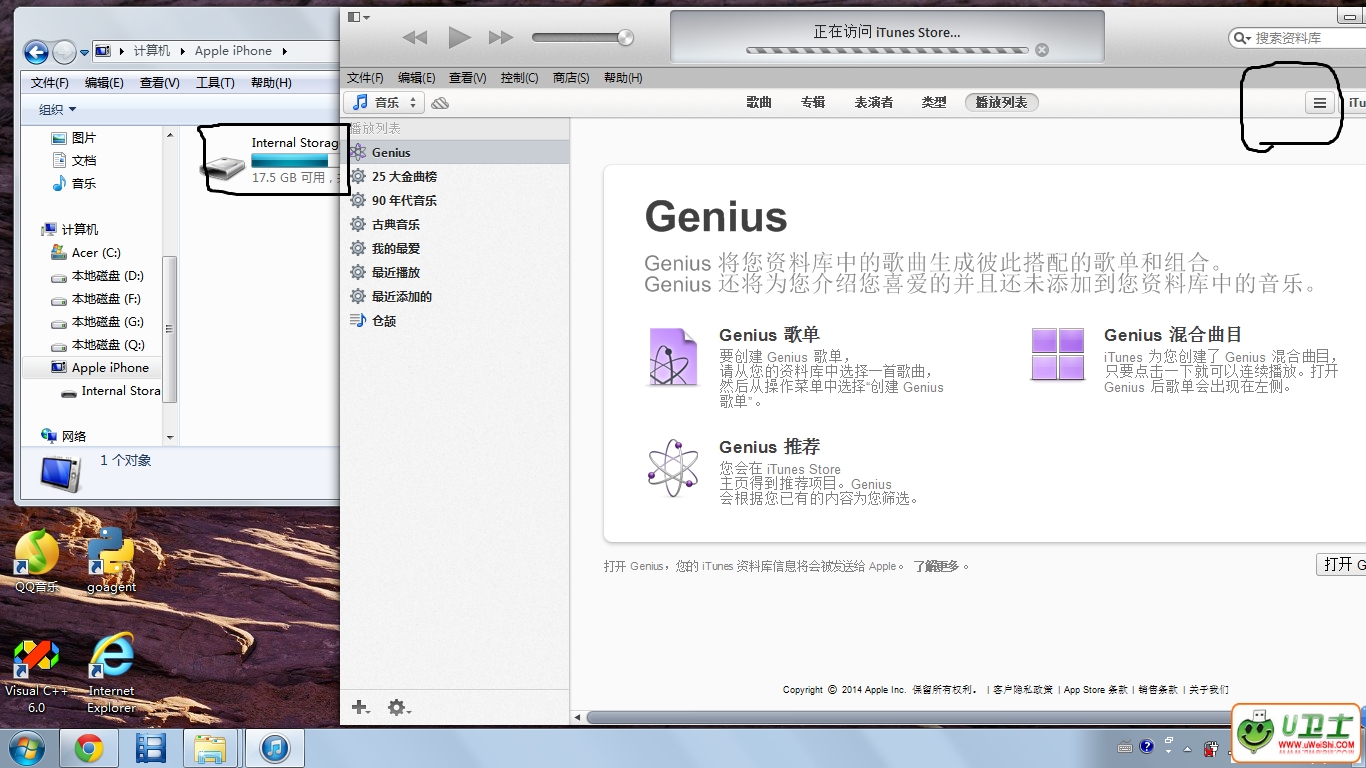This screenshot has width=1366, height=768.
Task: Click the Genius 推荐 atom icon
Action: [672, 467]
